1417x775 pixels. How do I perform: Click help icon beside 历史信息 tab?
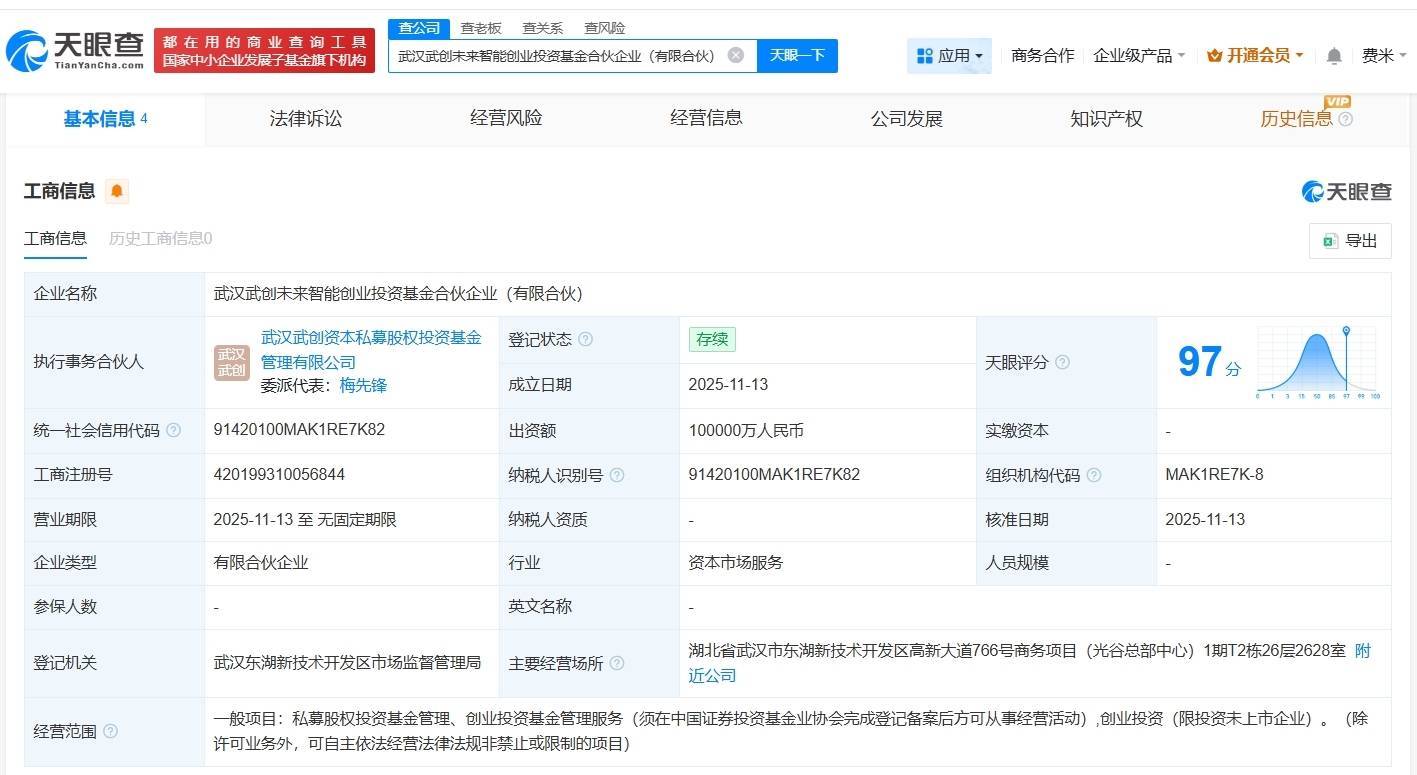[x=1346, y=120]
